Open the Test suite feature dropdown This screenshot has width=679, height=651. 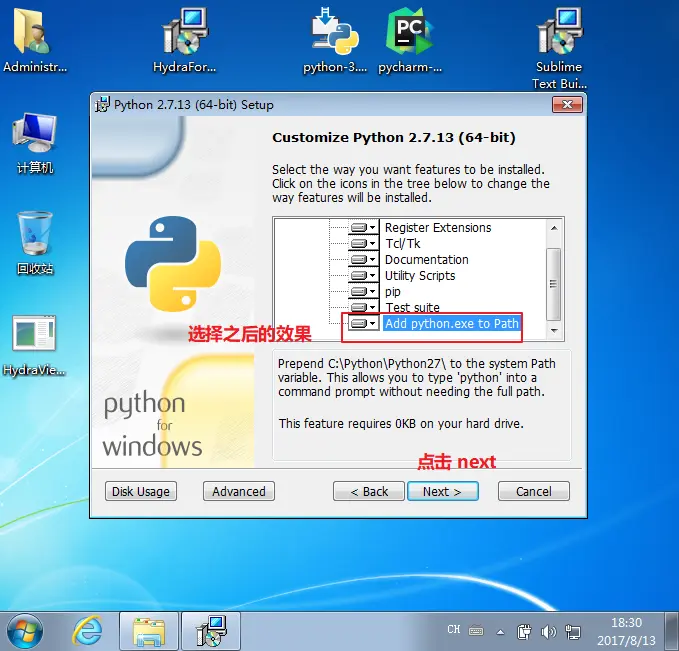[x=364, y=308]
